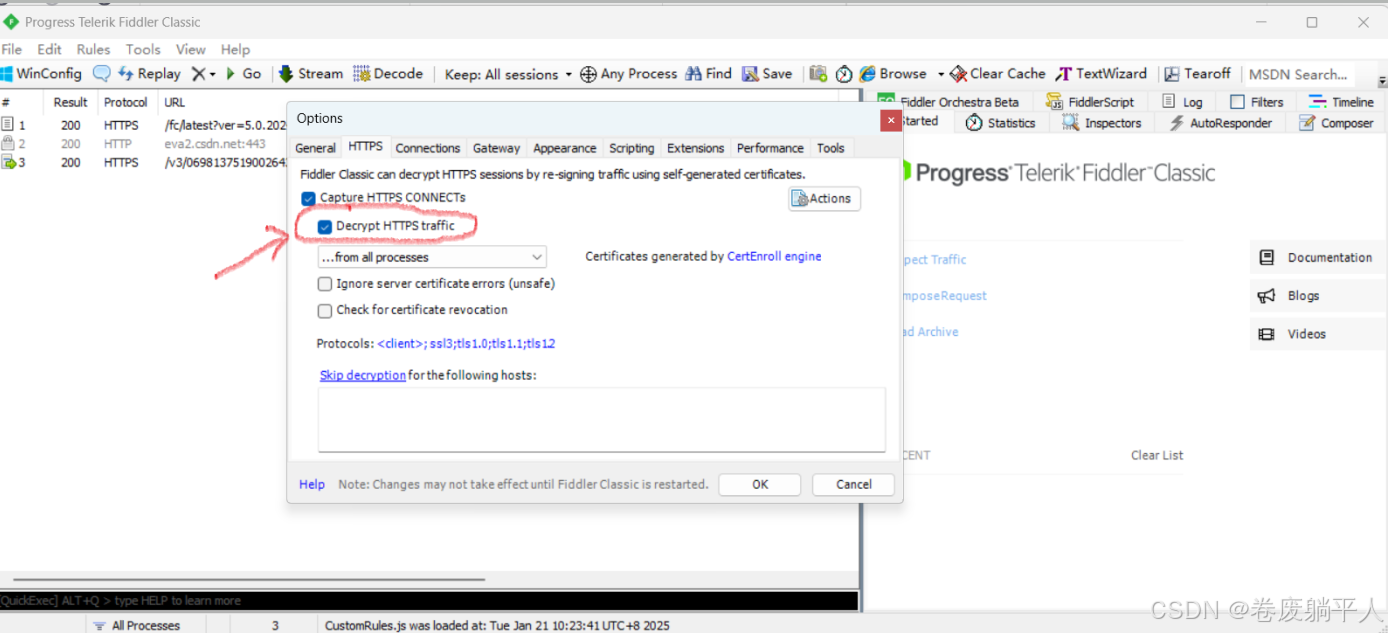Open the AutoResponder tab
The image size is (1388, 633).
click(1220, 123)
